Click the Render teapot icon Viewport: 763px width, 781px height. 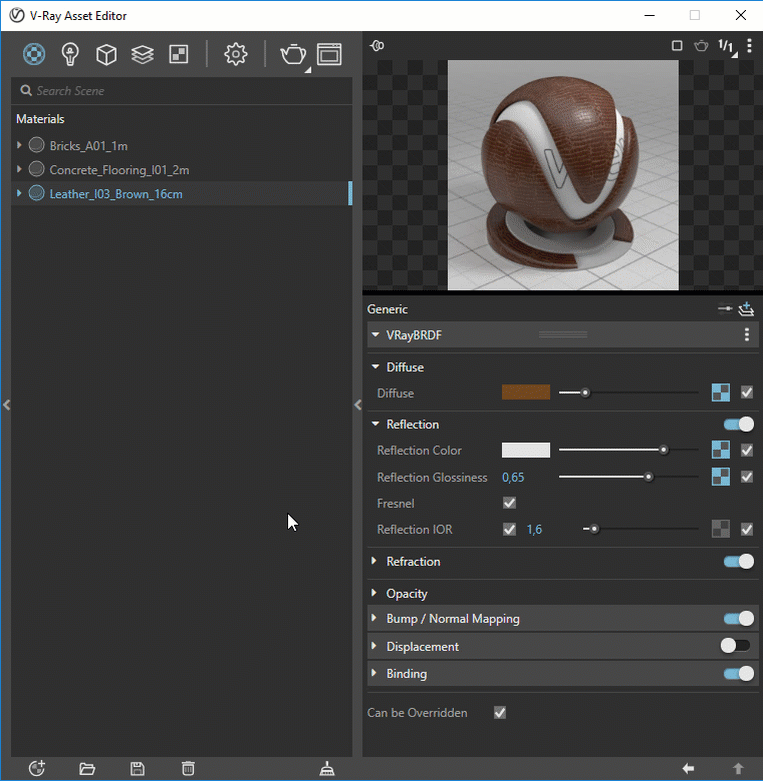(293, 54)
